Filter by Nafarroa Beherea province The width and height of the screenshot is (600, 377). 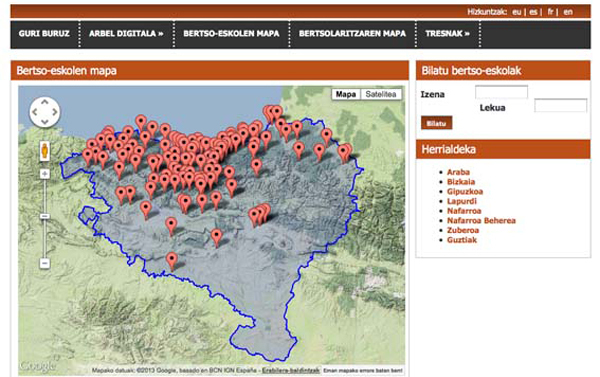(x=481, y=220)
